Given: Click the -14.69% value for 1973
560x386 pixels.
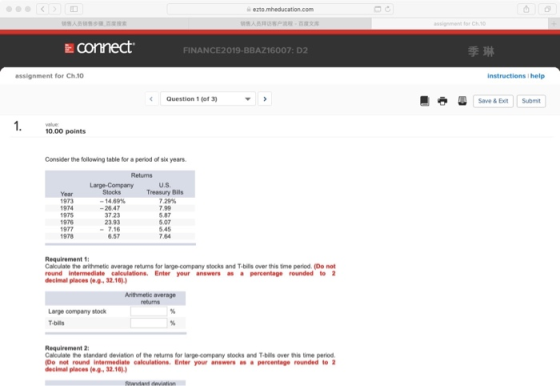Looking at the screenshot, I should coord(112,201).
